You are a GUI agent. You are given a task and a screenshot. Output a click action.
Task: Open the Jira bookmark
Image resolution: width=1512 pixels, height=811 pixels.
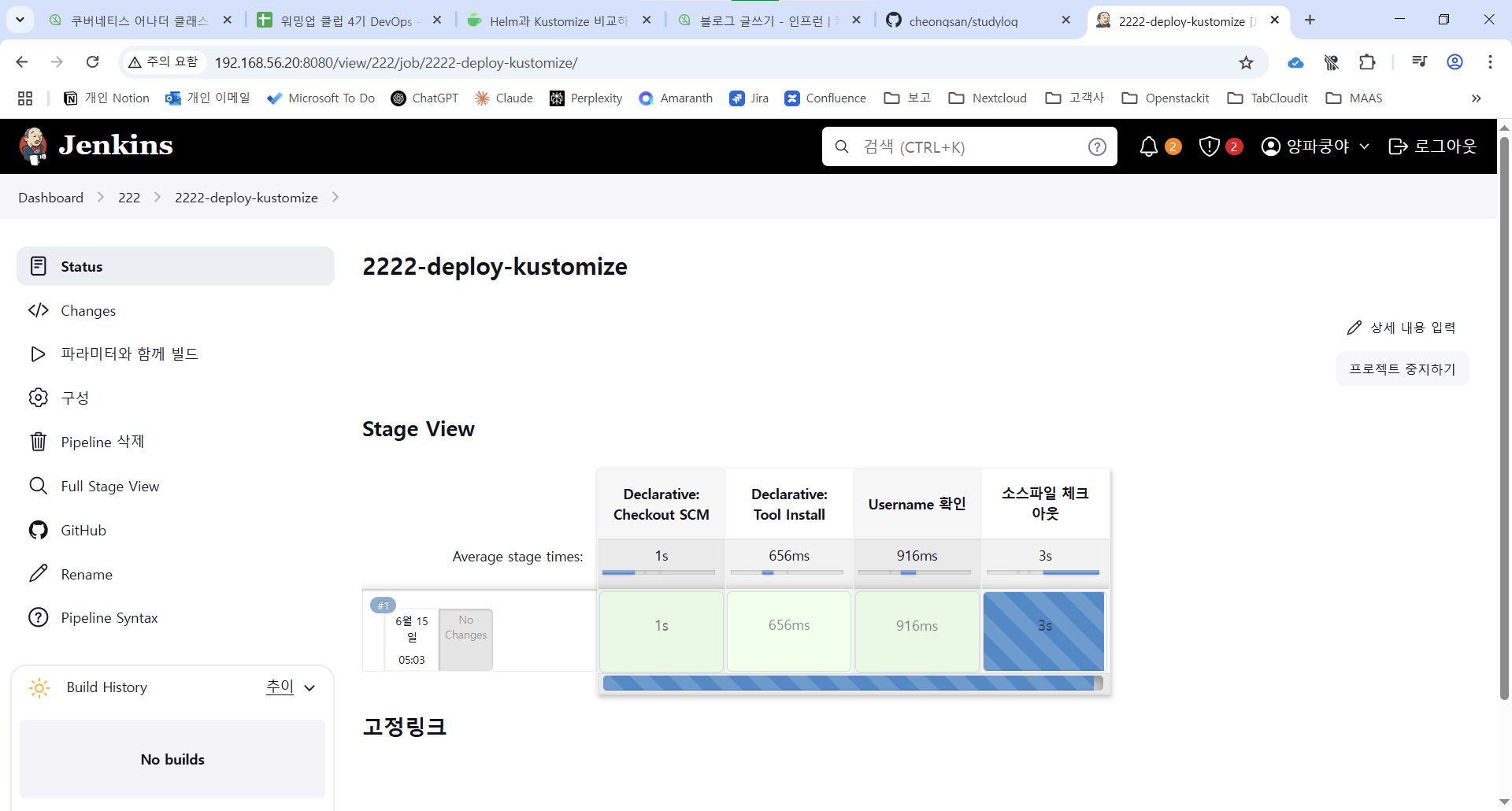click(x=749, y=98)
